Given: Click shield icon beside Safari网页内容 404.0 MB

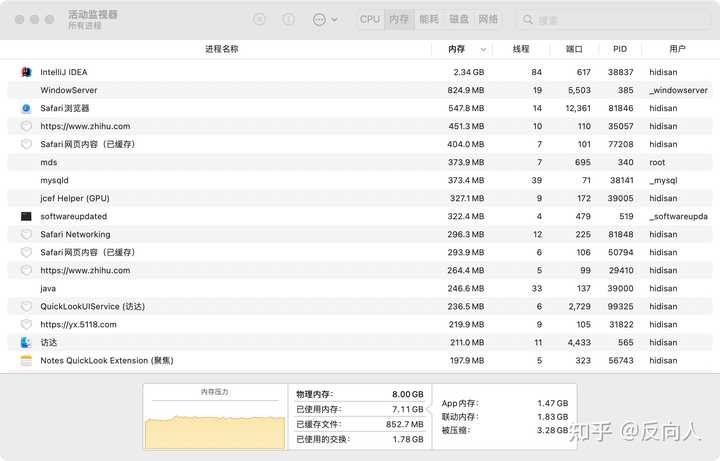Looking at the screenshot, I should 26,144.
